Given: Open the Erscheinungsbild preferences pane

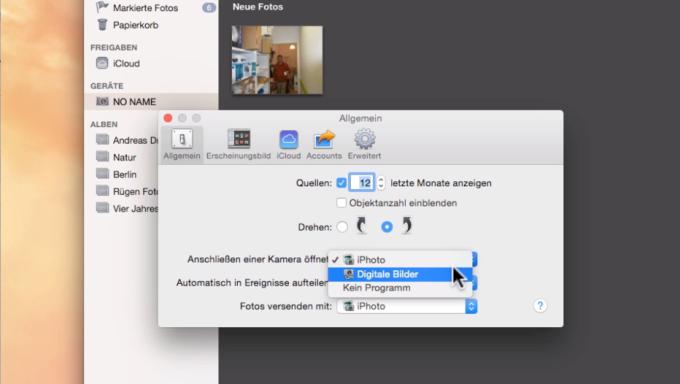Looking at the screenshot, I should tap(238, 145).
